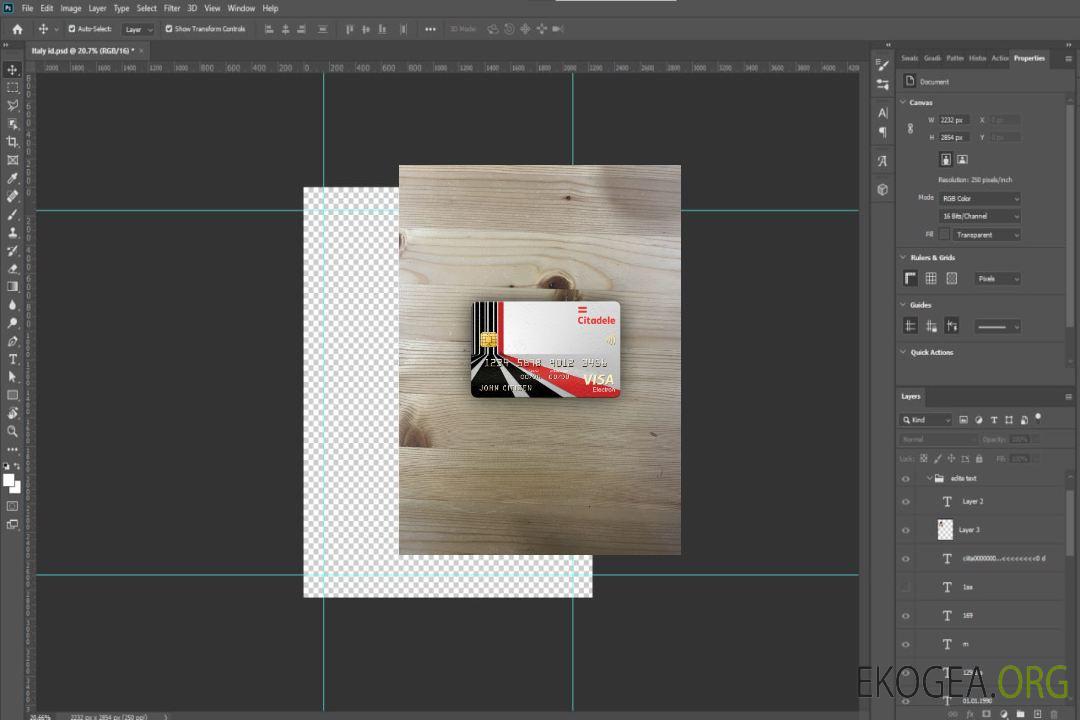The width and height of the screenshot is (1080, 720).
Task: Uncheck Show Transform Controls
Action: tap(168, 29)
